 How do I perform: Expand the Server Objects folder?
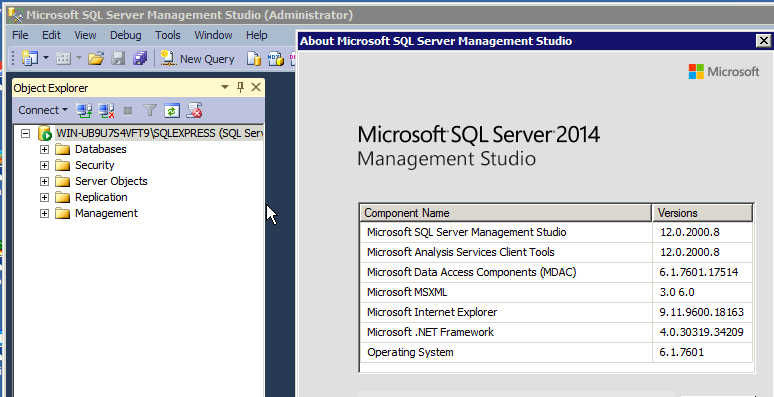pyautogui.click(x=44, y=181)
